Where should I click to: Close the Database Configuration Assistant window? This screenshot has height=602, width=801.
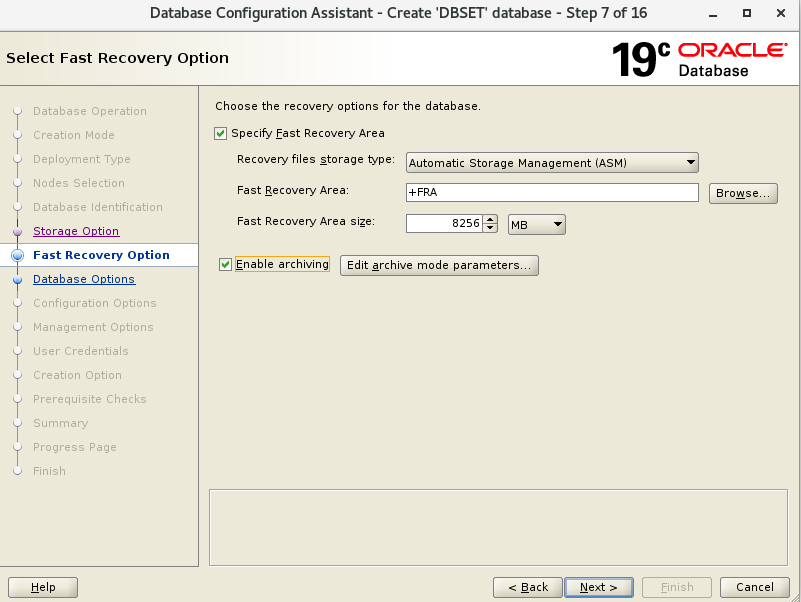(x=781, y=13)
